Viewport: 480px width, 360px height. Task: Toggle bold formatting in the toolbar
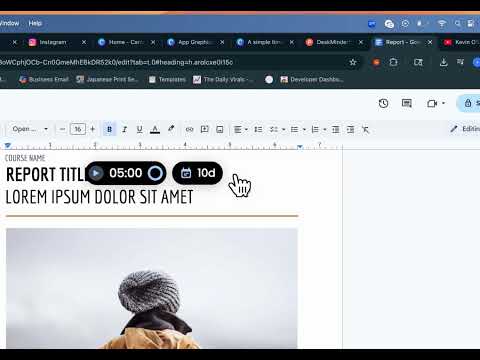(x=109, y=129)
